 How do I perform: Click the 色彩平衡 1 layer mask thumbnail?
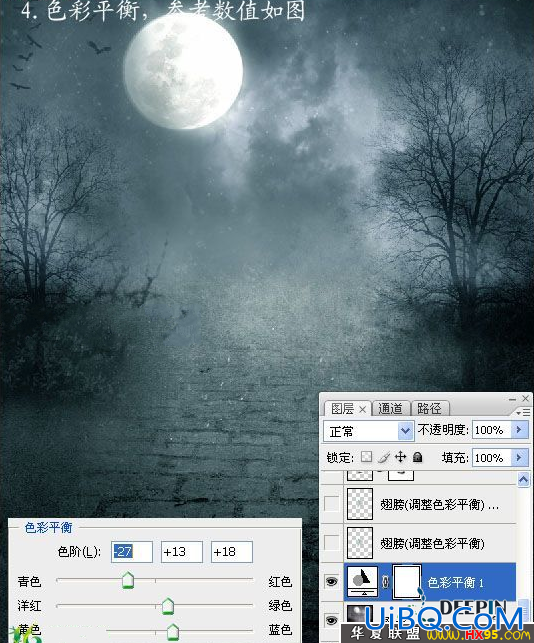(407, 581)
